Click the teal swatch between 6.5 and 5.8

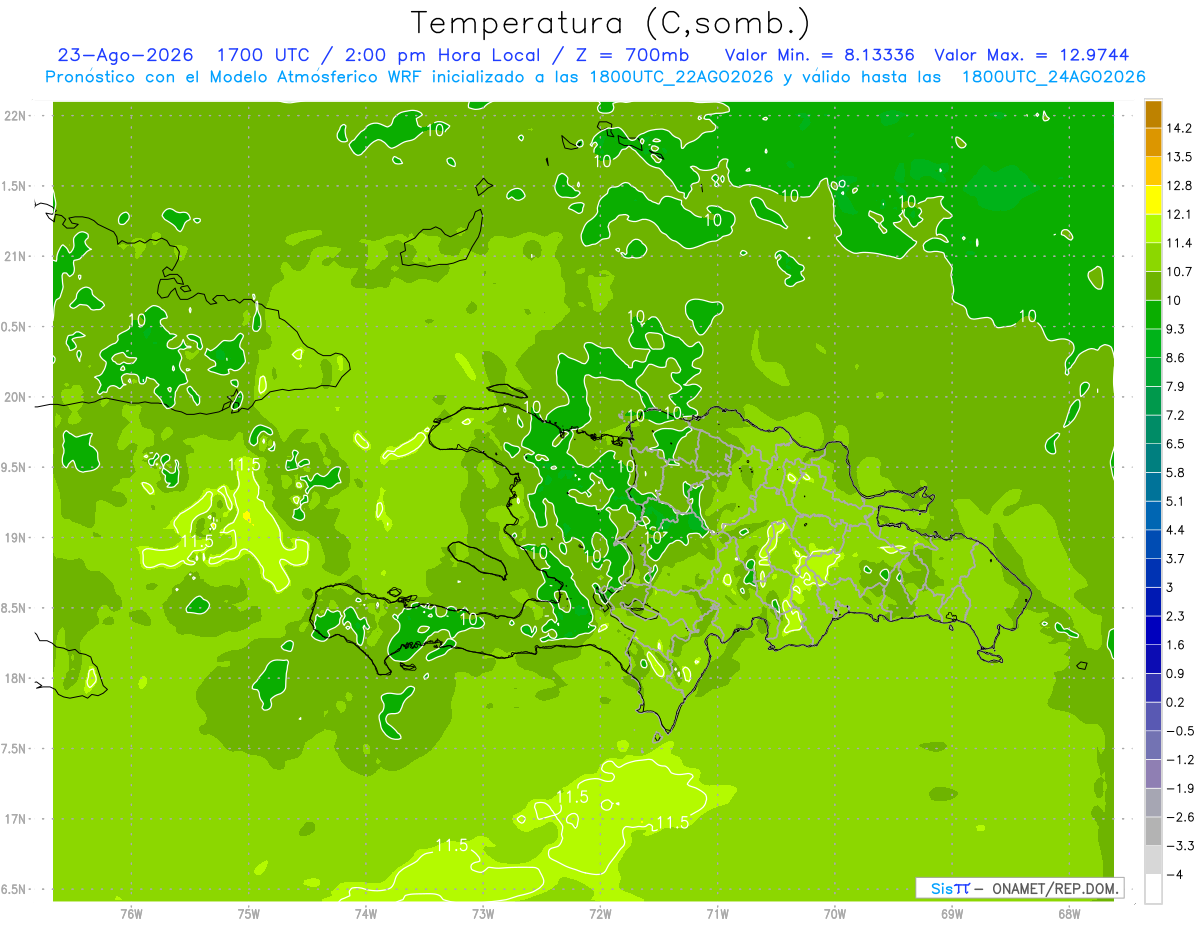[x=1153, y=458]
